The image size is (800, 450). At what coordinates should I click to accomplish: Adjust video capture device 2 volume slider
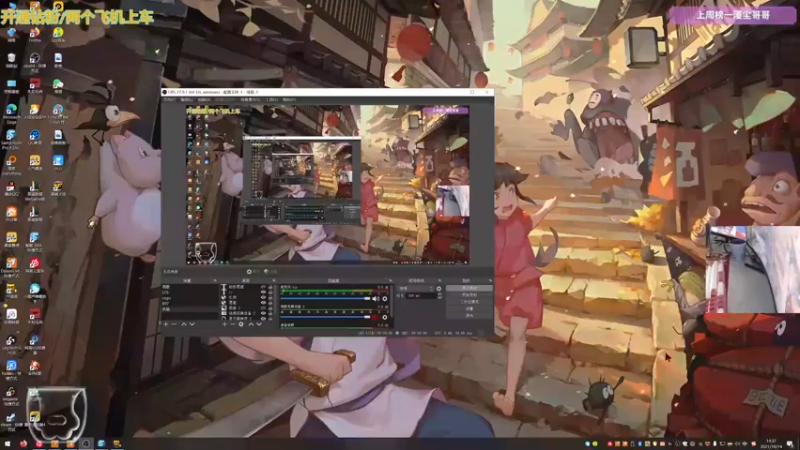click(325, 317)
